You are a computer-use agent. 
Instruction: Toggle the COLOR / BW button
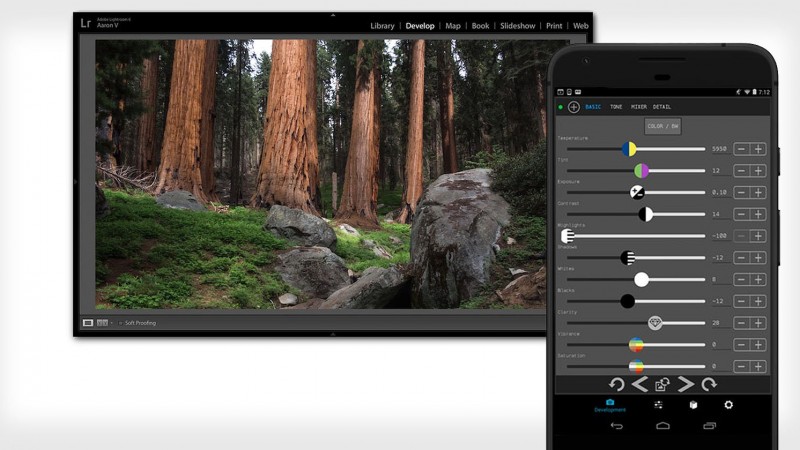point(662,126)
